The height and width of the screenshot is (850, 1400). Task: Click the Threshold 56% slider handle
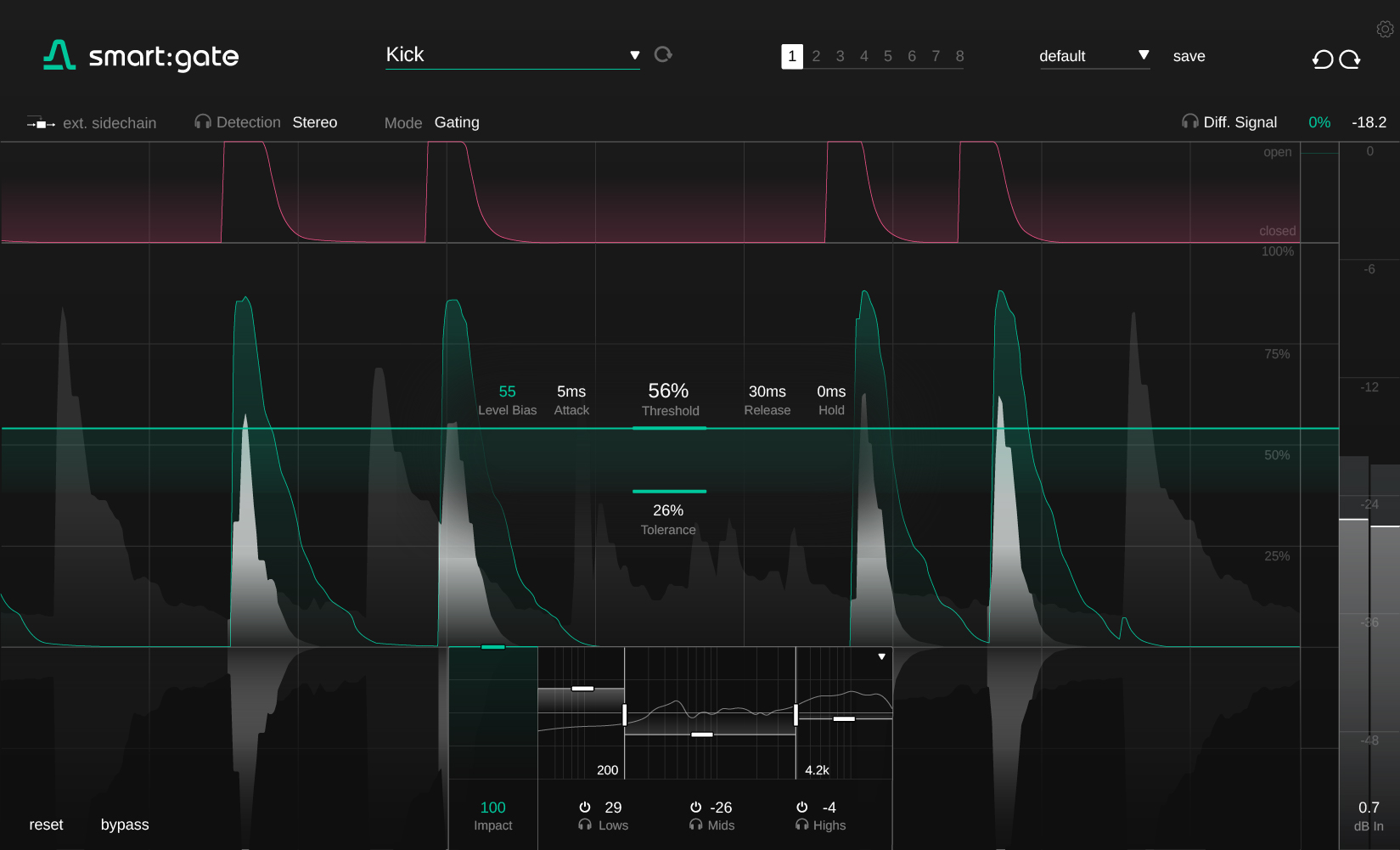(669, 429)
